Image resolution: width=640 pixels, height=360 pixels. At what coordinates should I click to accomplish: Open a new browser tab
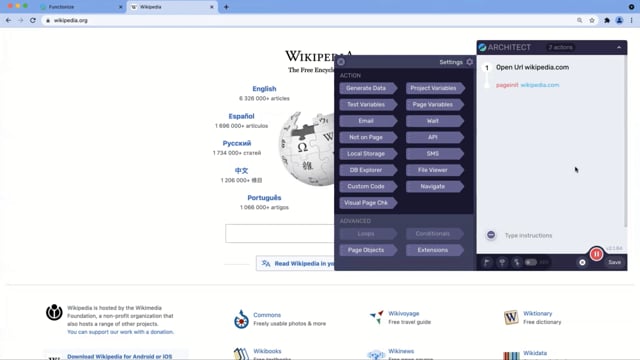coord(226,7)
